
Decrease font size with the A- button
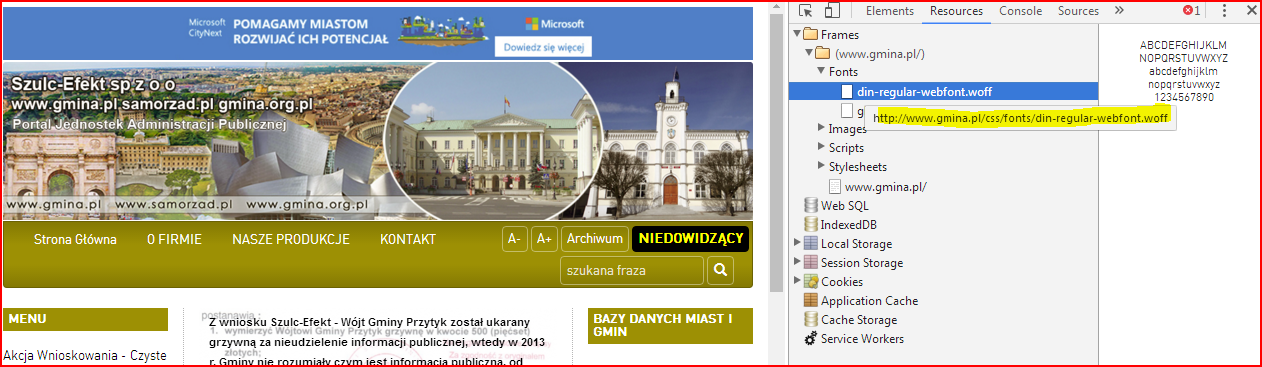pyautogui.click(x=514, y=239)
